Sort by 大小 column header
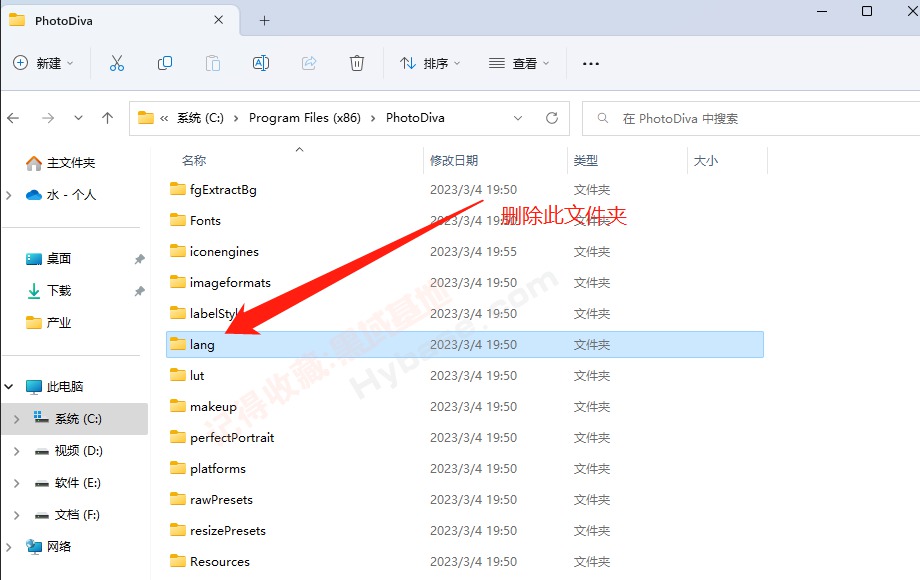This screenshot has height=580, width=920. [705, 161]
